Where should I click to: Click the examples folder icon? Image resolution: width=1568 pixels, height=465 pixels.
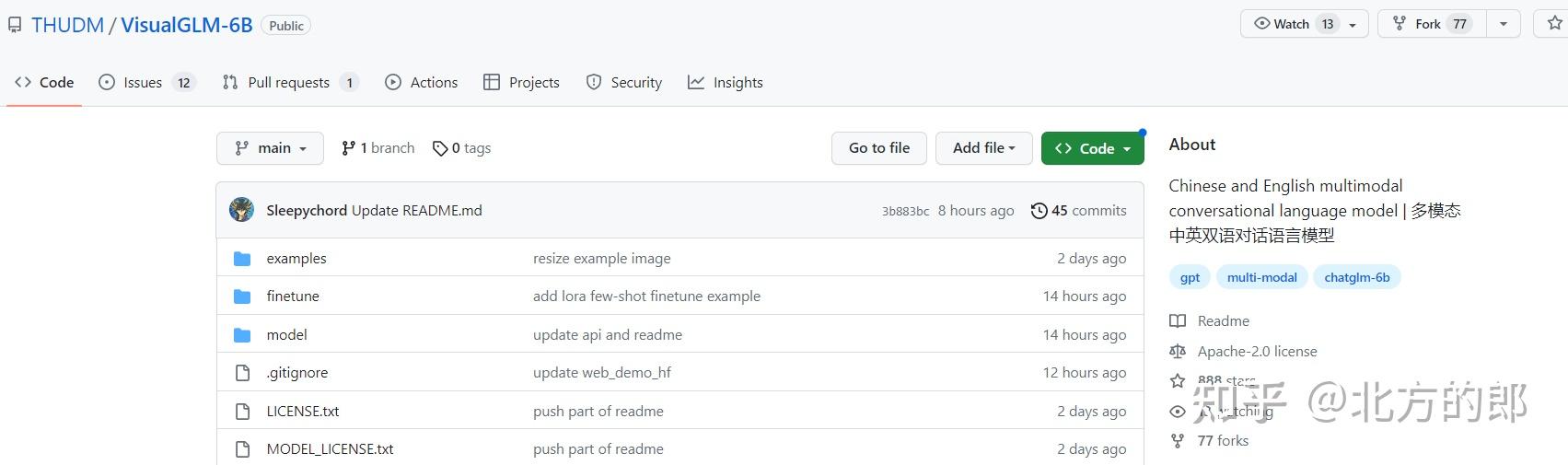coord(242,259)
